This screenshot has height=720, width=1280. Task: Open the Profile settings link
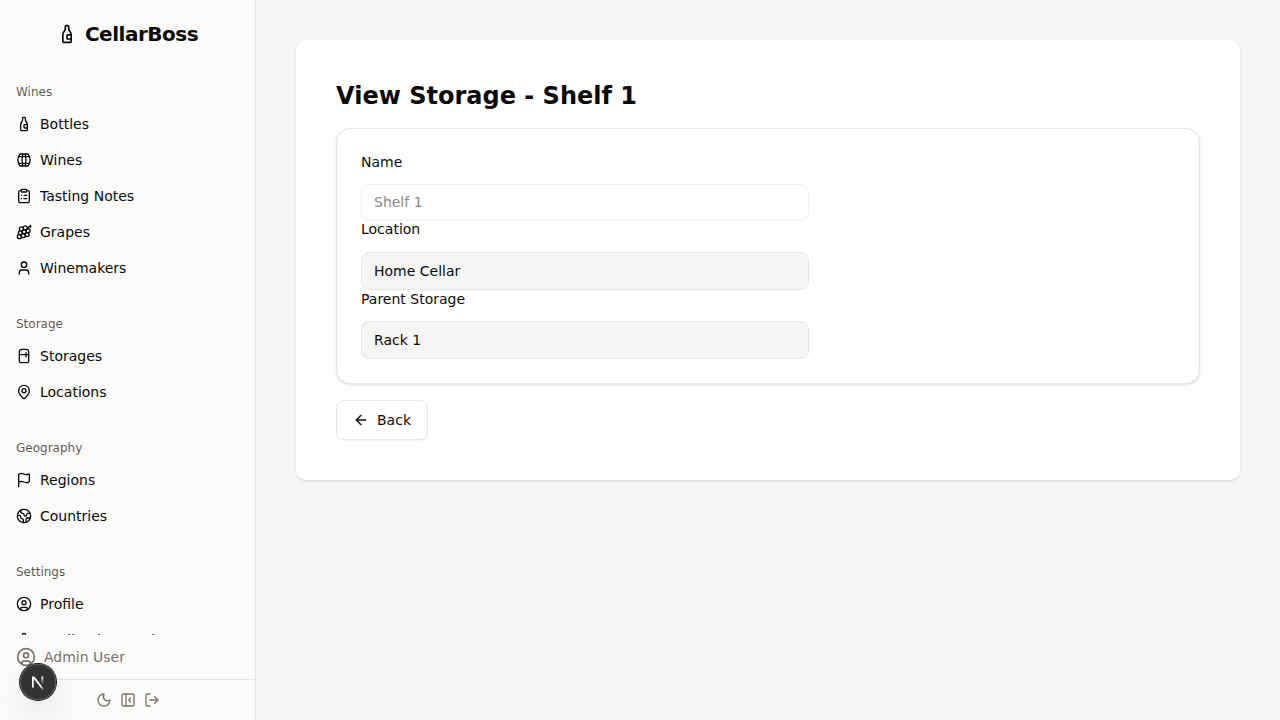coord(62,603)
